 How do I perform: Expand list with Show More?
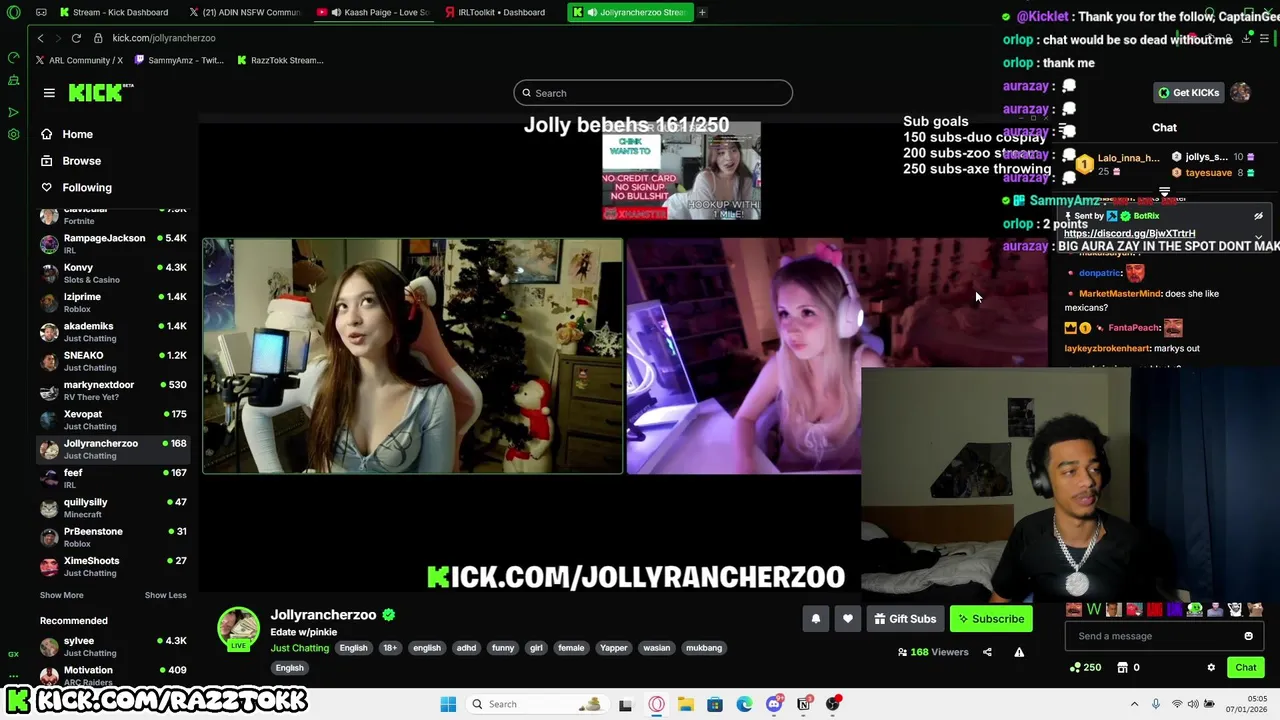pyautogui.click(x=61, y=595)
